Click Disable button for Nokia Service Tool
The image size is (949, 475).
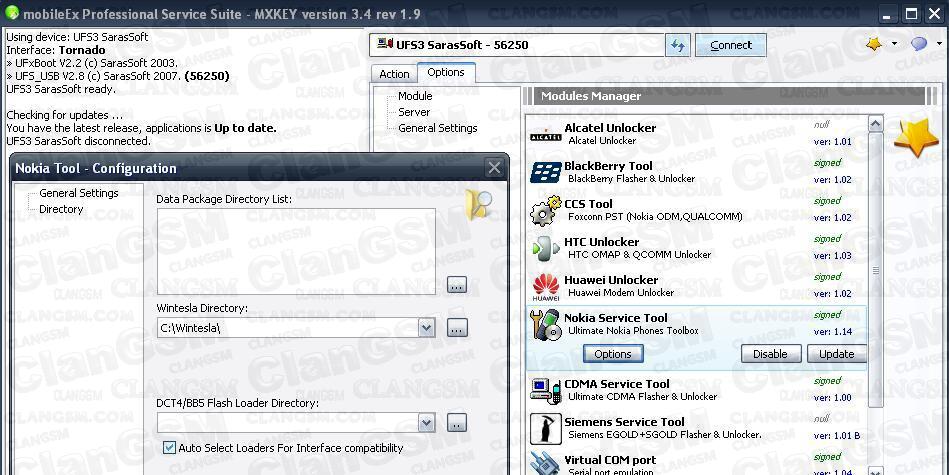coord(770,354)
